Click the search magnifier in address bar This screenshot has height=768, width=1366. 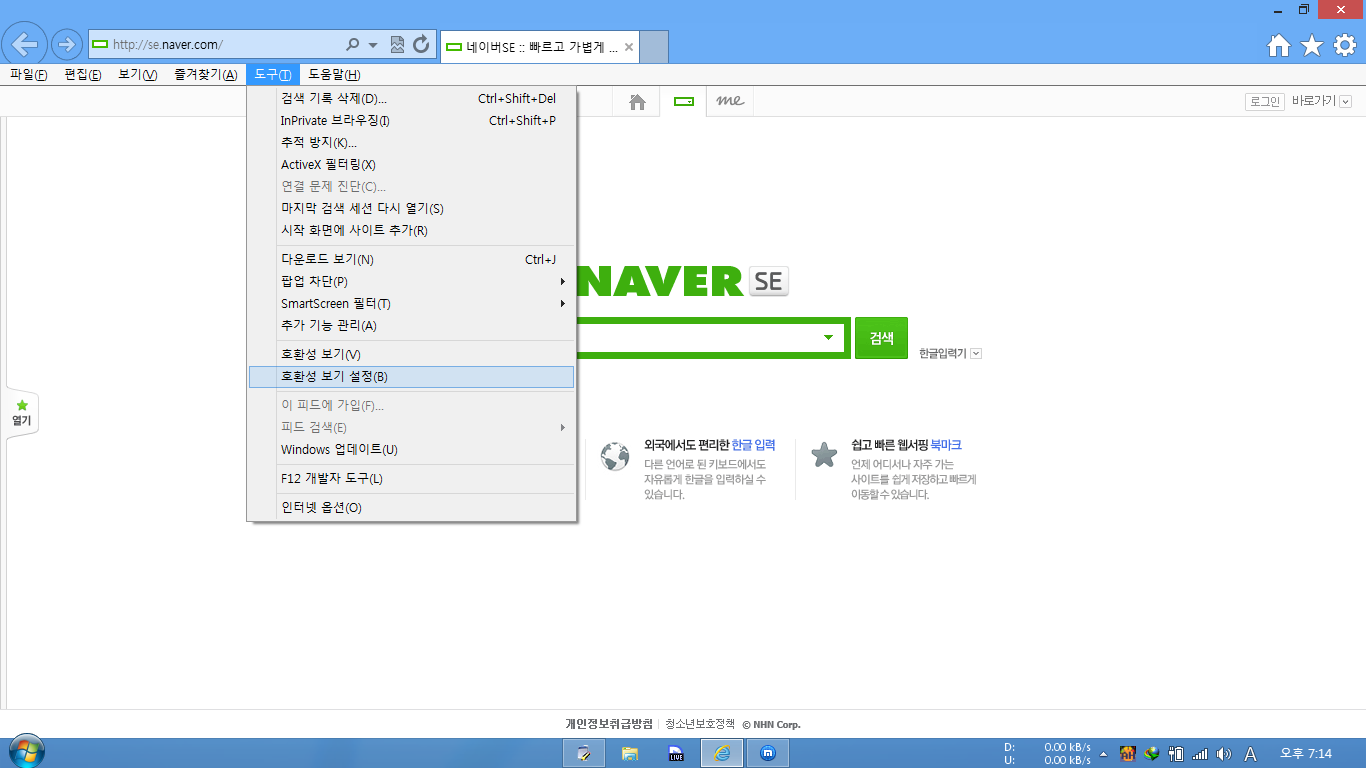[352, 45]
